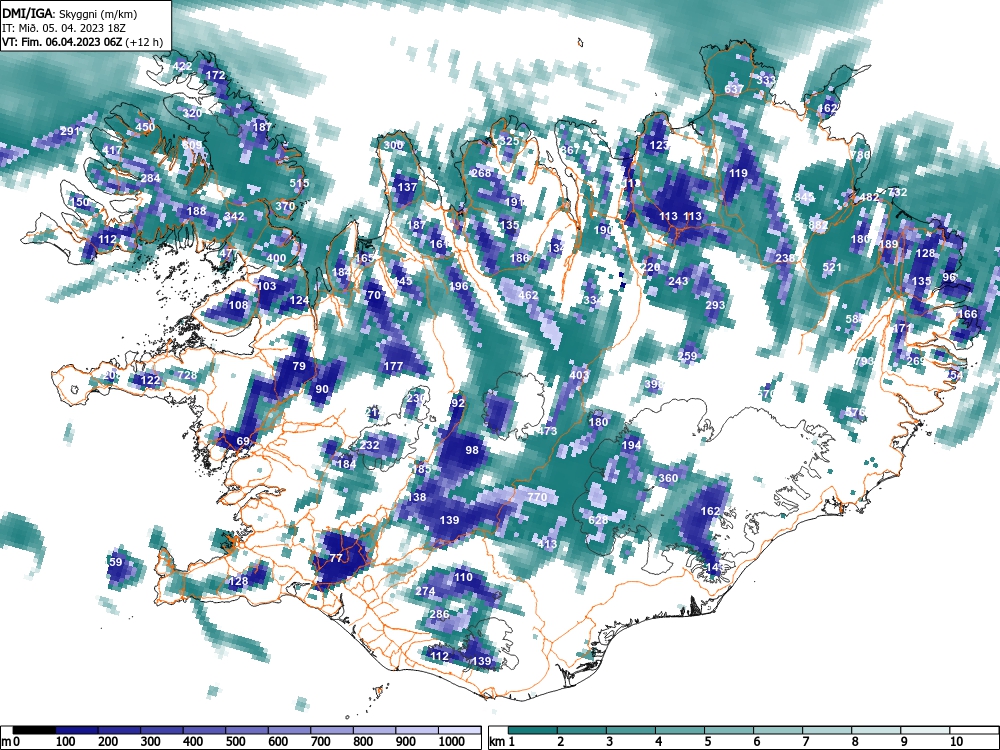Click the 'IT: Mið. 05. 04. 2023 18Z' line

[x=65, y=28]
